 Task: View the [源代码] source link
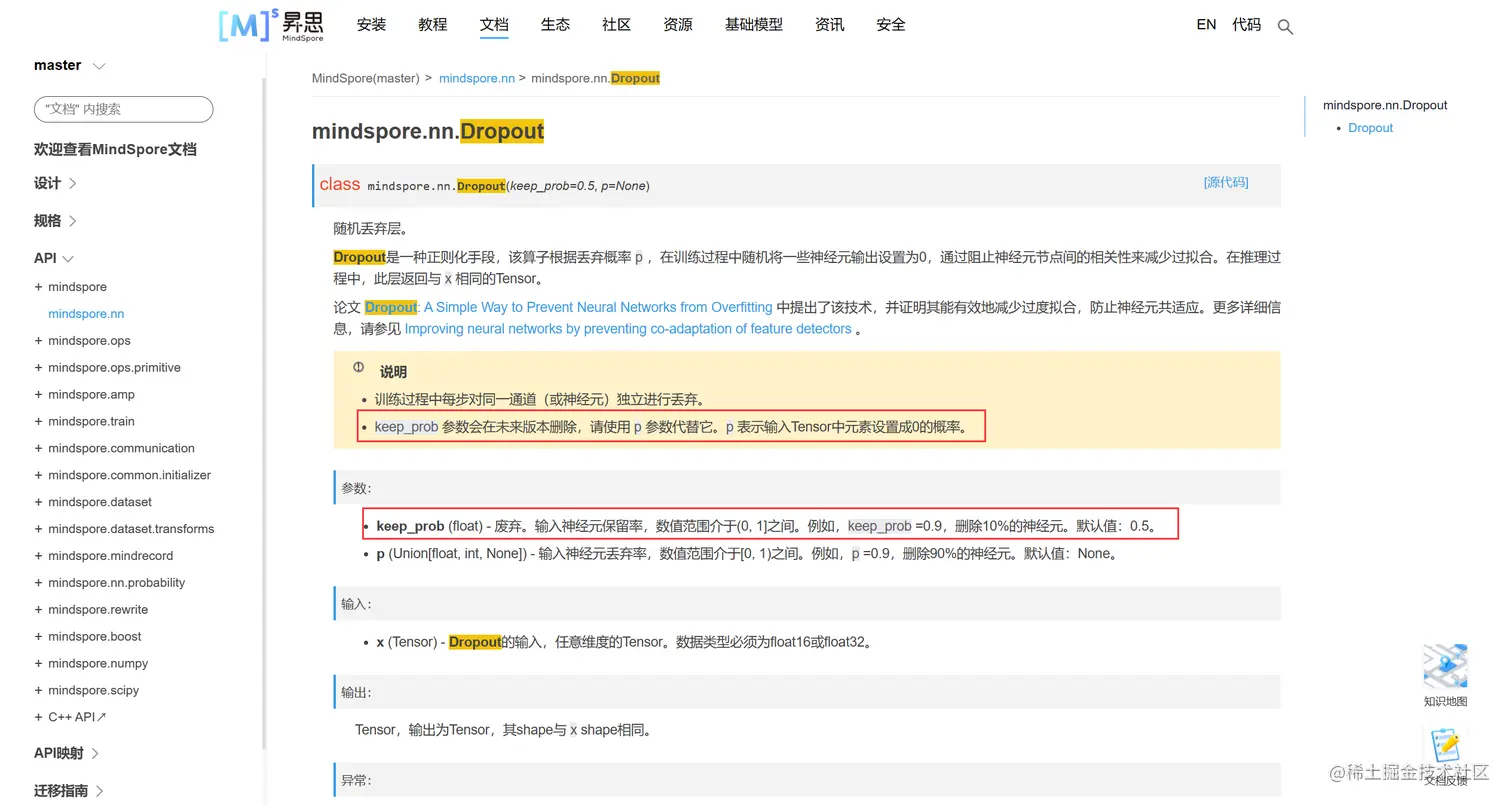point(1226,182)
